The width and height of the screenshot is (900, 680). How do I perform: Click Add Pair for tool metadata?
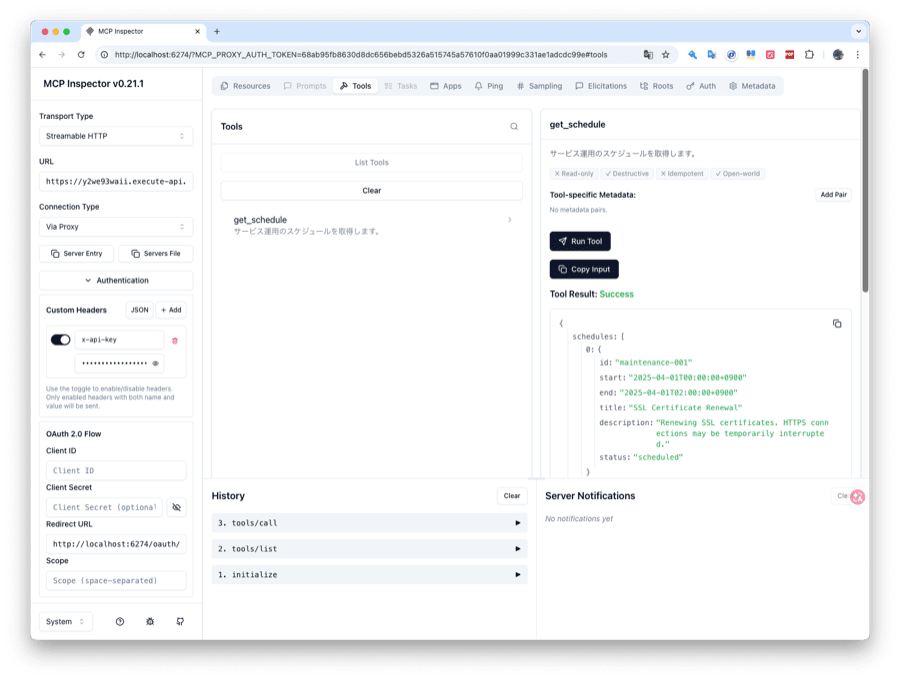(833, 195)
